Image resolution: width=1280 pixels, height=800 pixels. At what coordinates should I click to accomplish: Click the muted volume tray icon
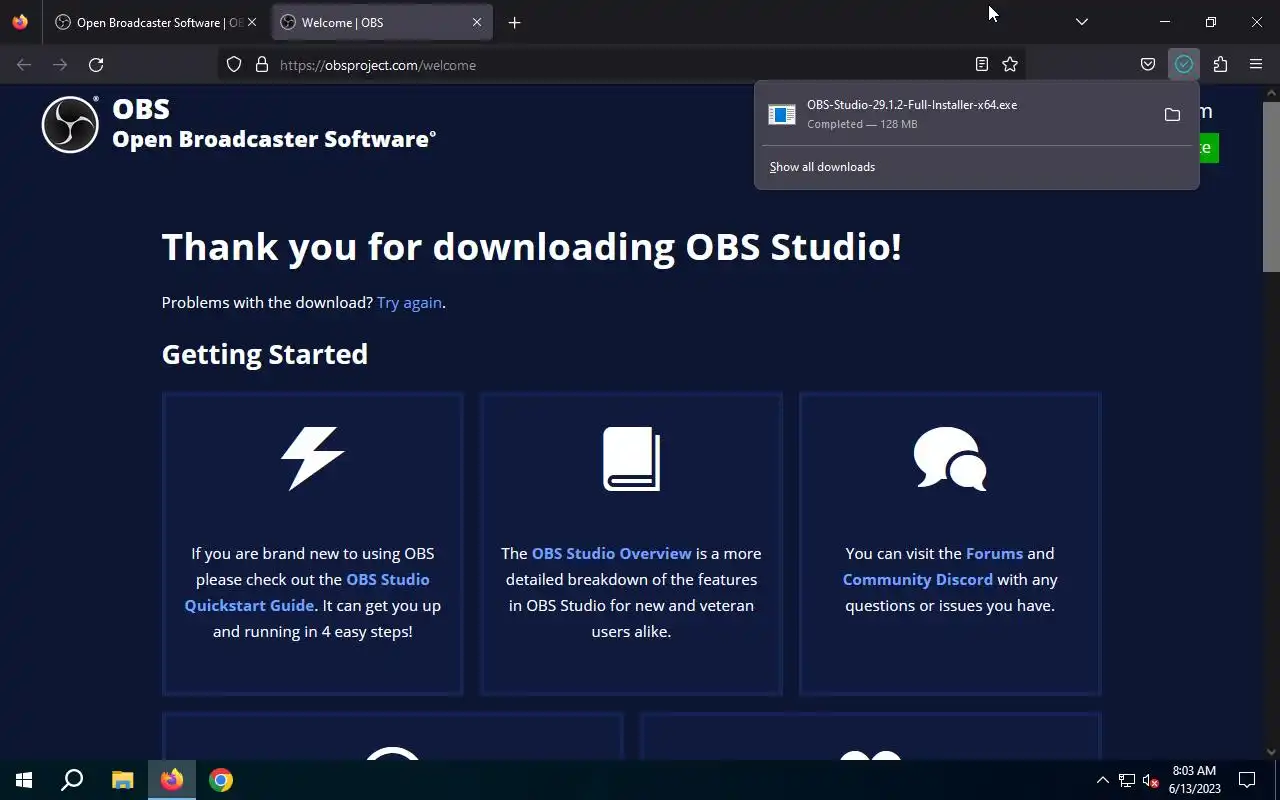click(1151, 780)
